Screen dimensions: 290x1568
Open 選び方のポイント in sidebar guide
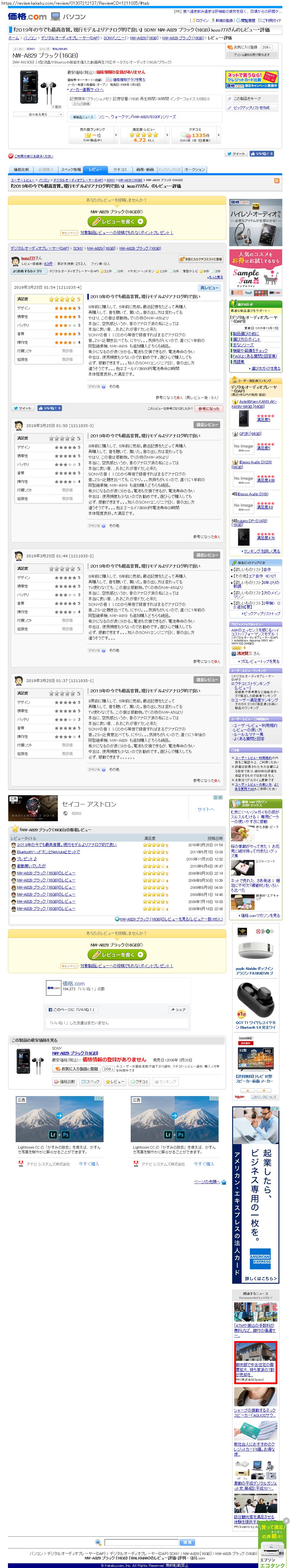[x=246, y=340]
